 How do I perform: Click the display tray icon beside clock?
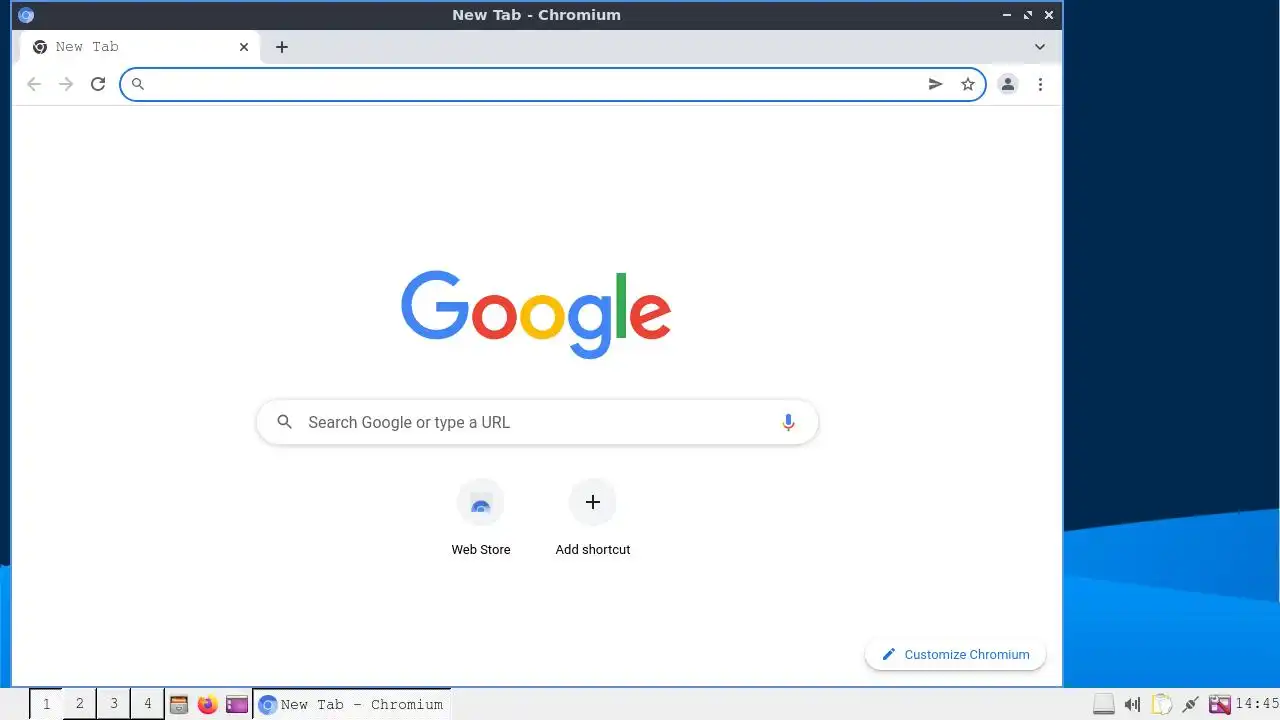[x=1219, y=704]
